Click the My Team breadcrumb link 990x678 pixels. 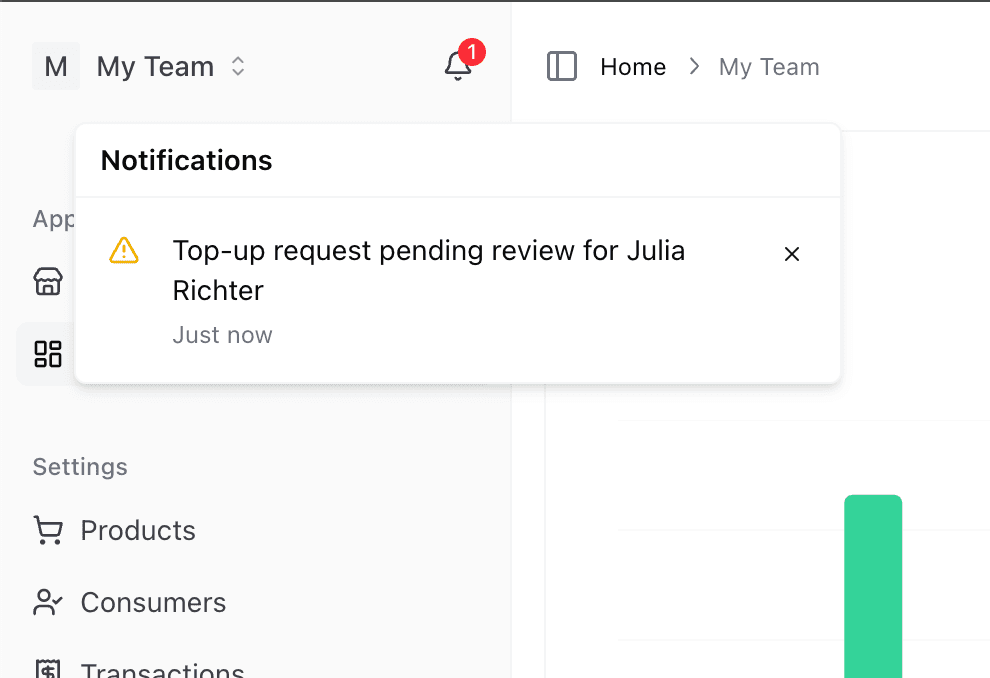coord(769,67)
